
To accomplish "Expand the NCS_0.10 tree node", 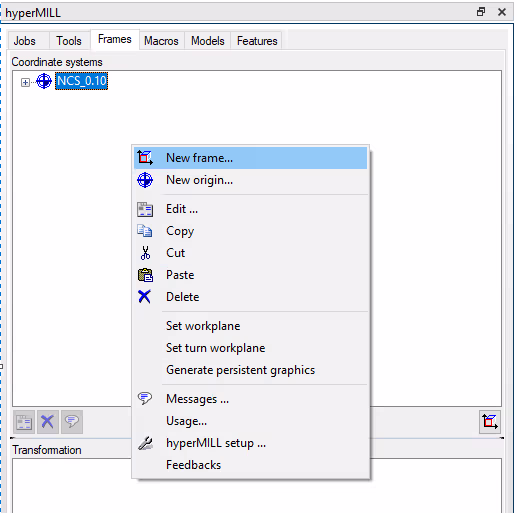I will click(x=25, y=82).
